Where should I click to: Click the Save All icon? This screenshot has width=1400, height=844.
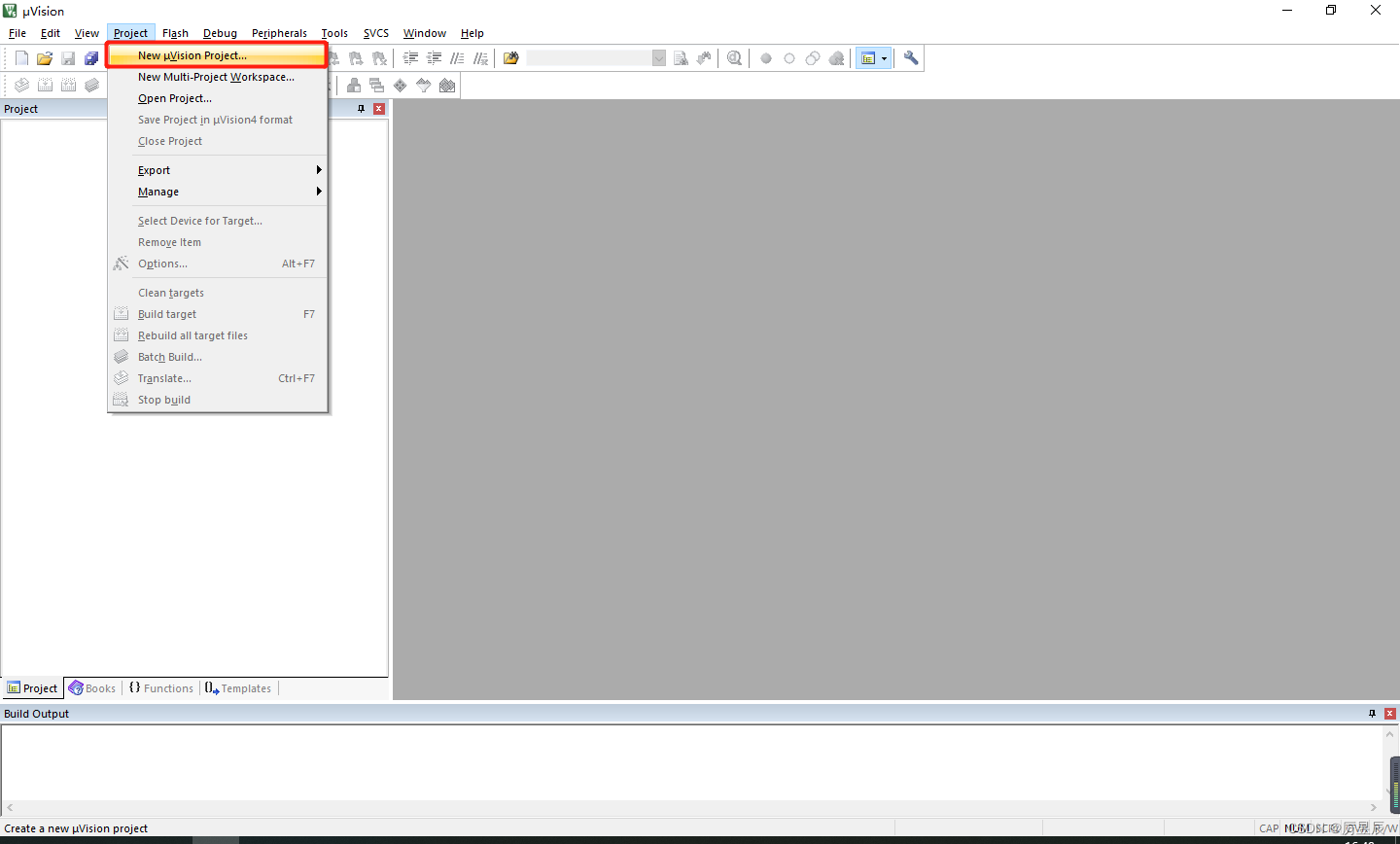pyautogui.click(x=91, y=58)
